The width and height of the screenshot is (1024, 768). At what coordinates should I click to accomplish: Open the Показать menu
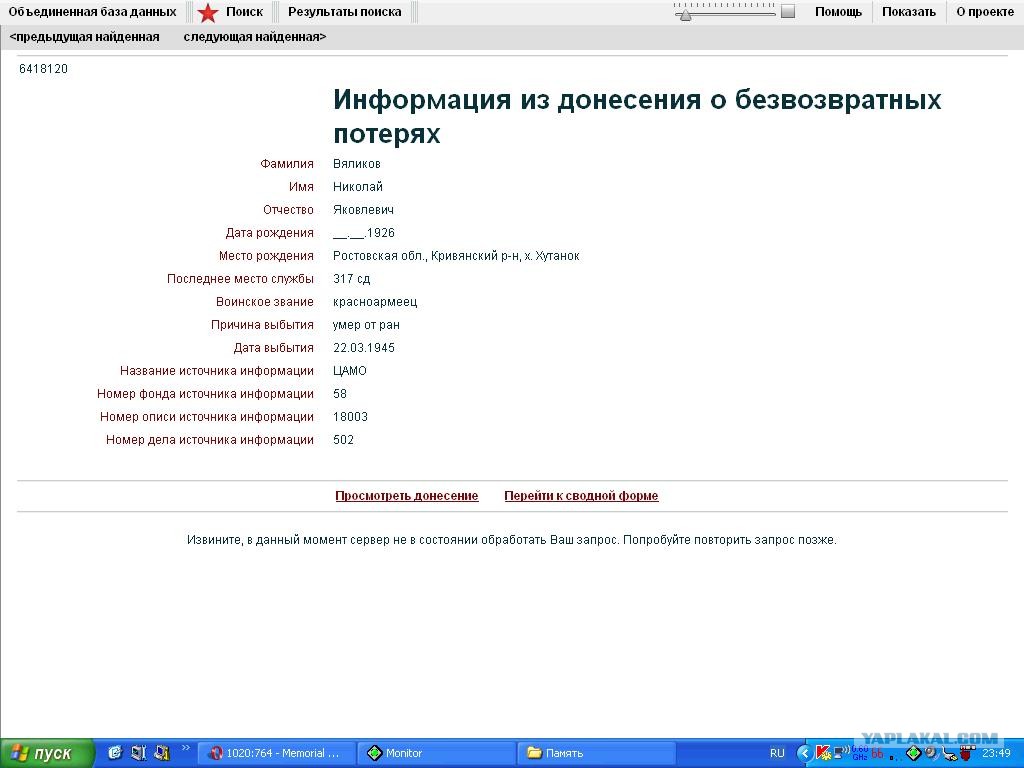[x=908, y=12]
